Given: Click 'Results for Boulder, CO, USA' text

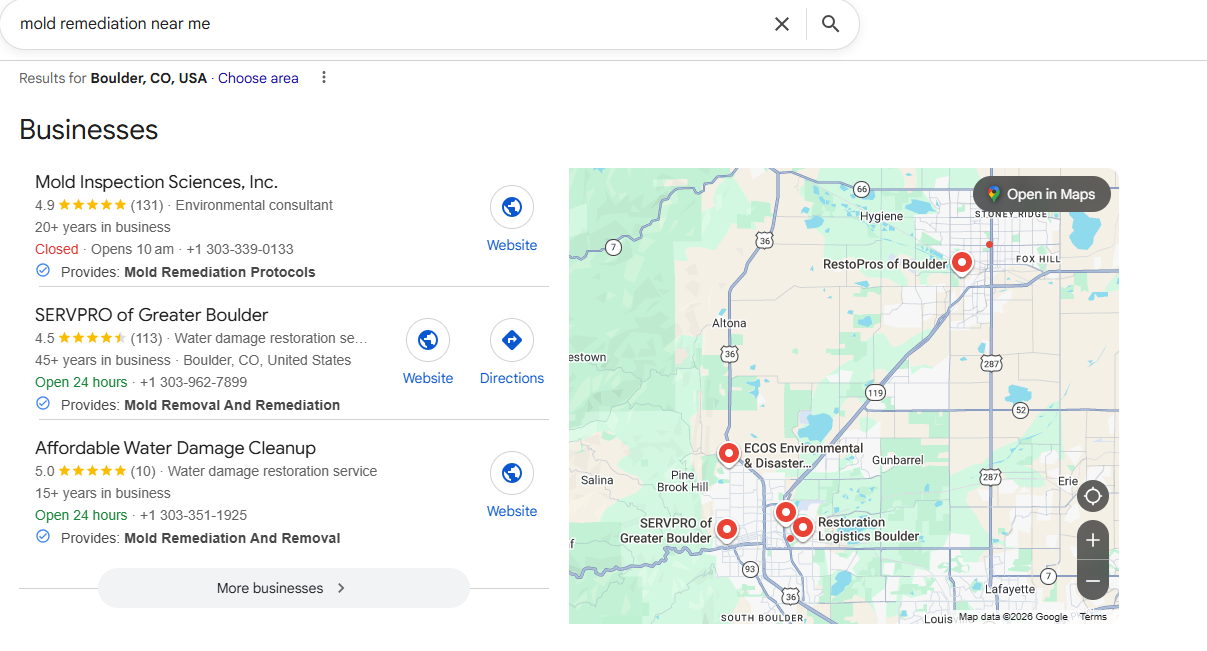Looking at the screenshot, I should point(113,78).
